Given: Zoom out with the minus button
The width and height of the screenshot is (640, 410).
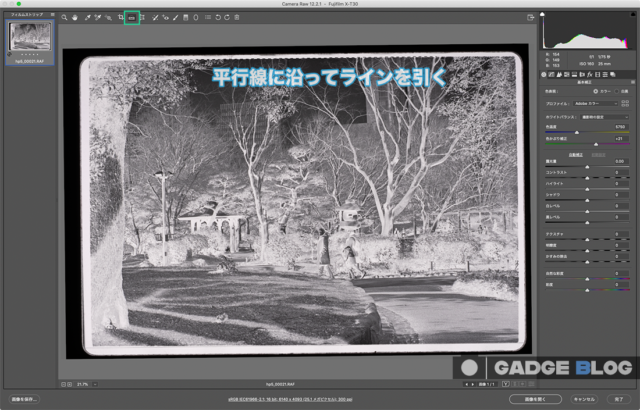Looking at the screenshot, I should [63, 384].
